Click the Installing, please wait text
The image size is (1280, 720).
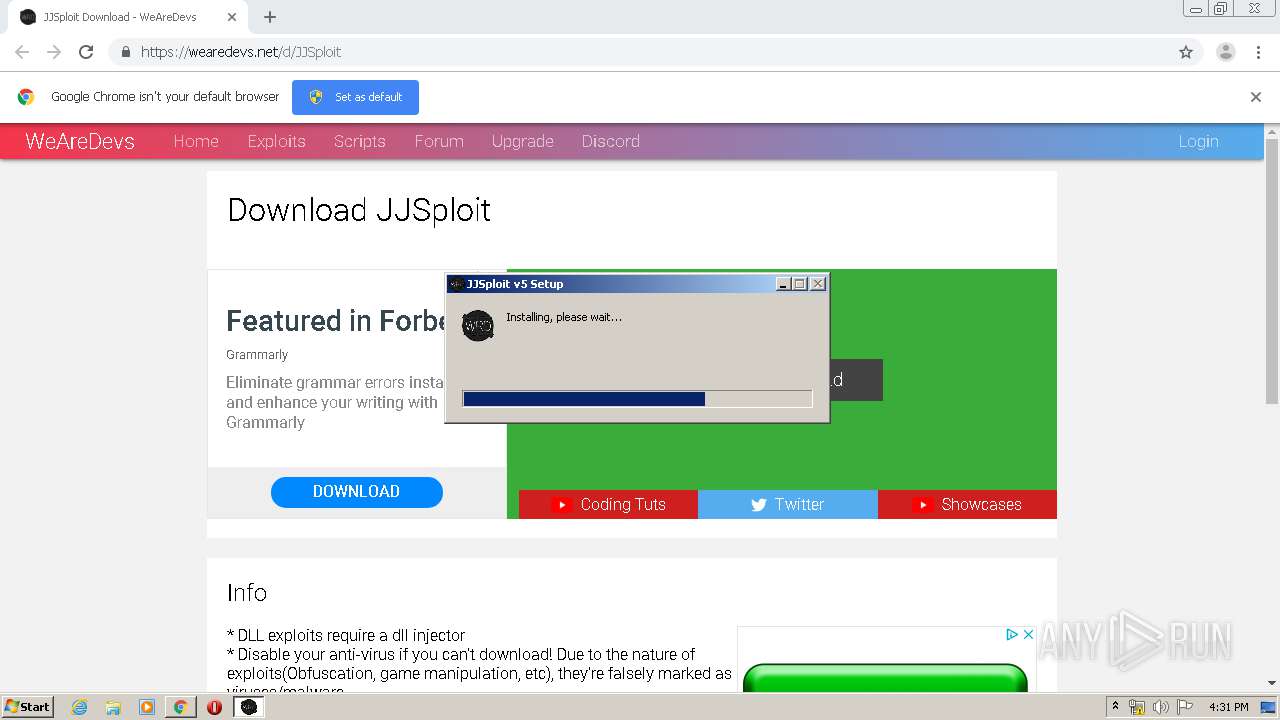(564, 317)
